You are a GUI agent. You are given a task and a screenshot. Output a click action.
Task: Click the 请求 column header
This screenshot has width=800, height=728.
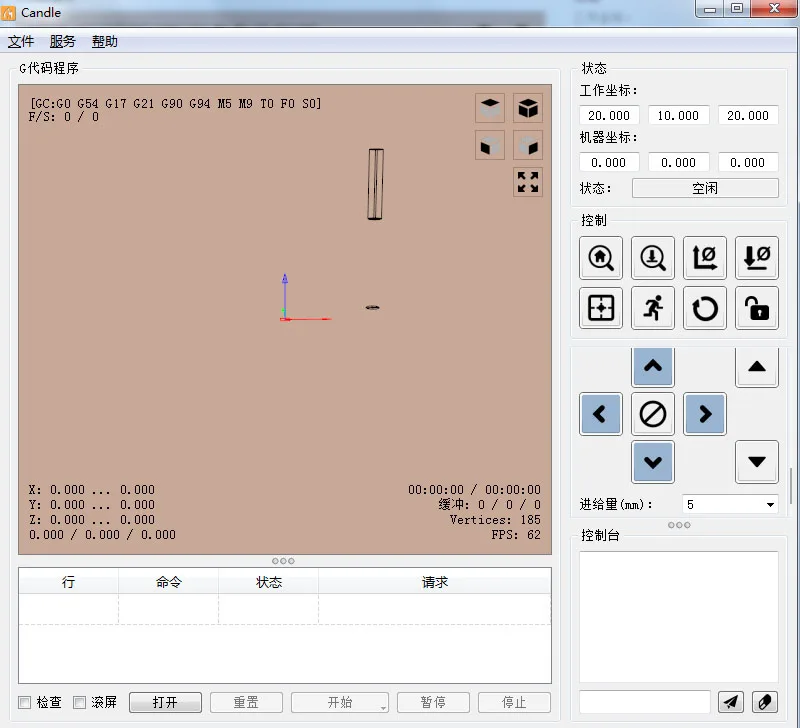pyautogui.click(x=435, y=582)
